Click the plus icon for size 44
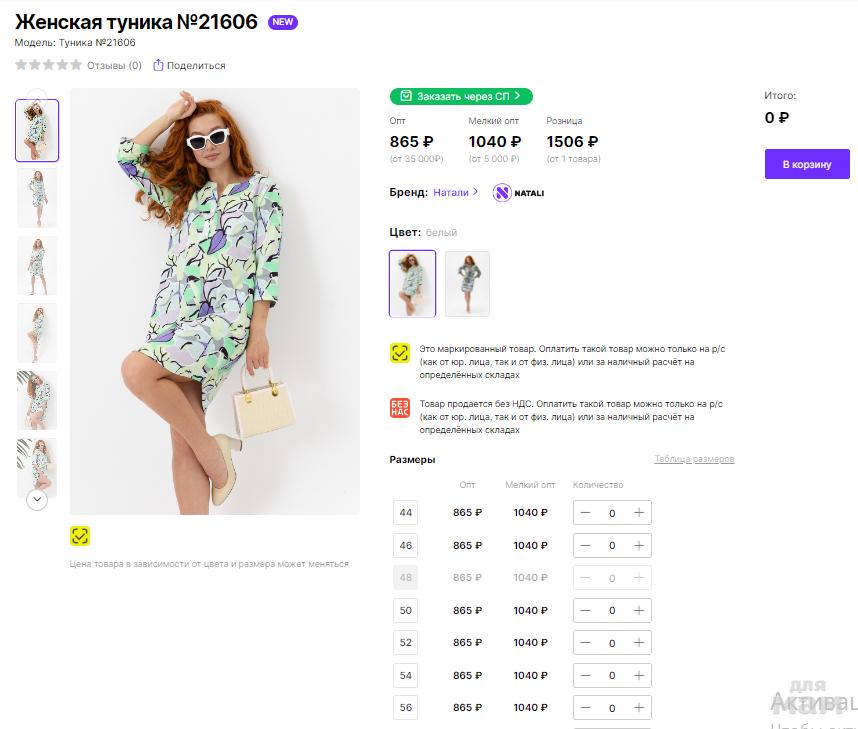This screenshot has height=729, width=858. [639, 513]
